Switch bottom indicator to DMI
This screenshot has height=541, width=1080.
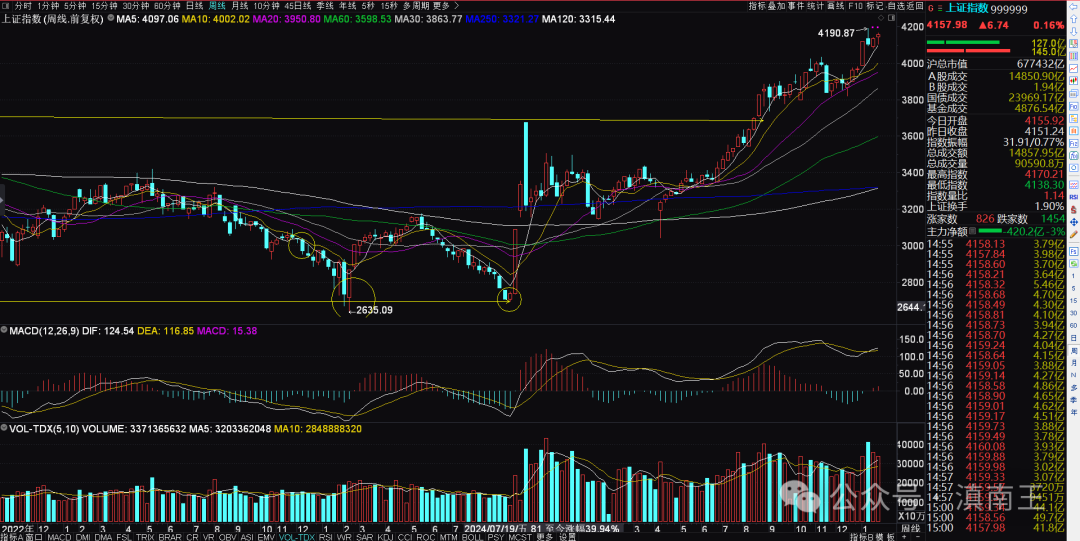(x=83, y=537)
